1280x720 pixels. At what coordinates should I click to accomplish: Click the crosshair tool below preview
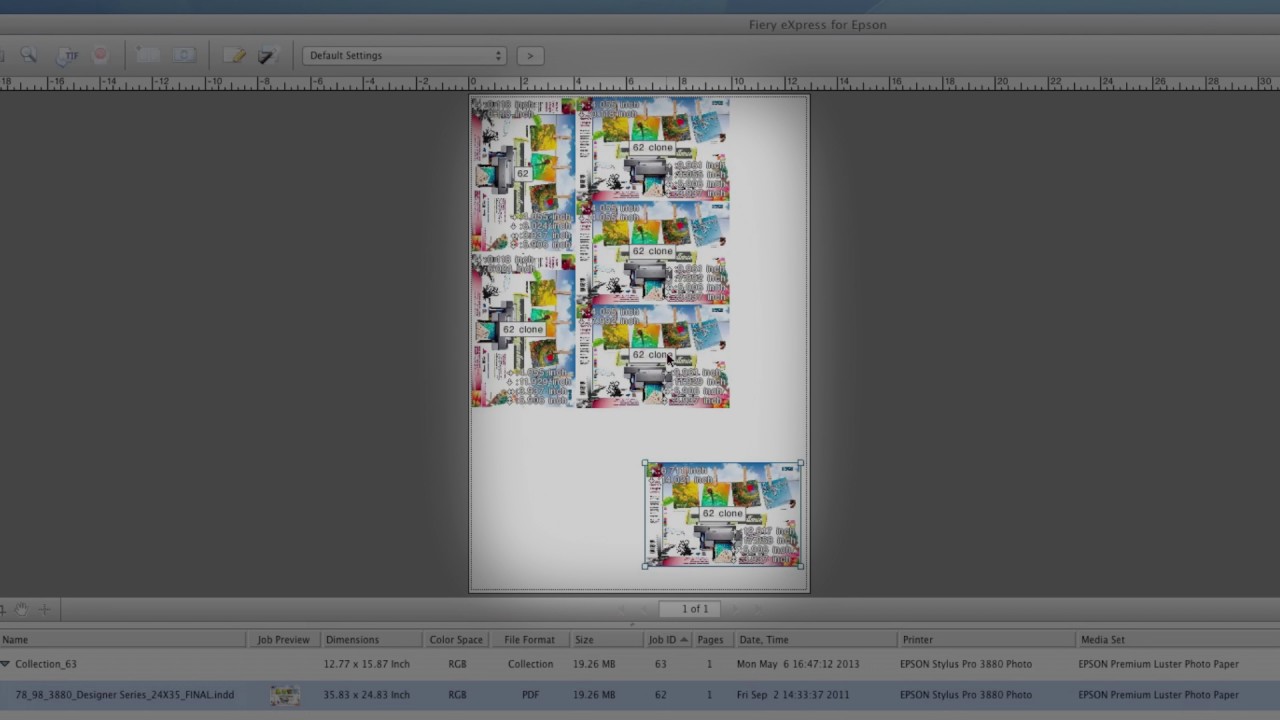[x=44, y=609]
